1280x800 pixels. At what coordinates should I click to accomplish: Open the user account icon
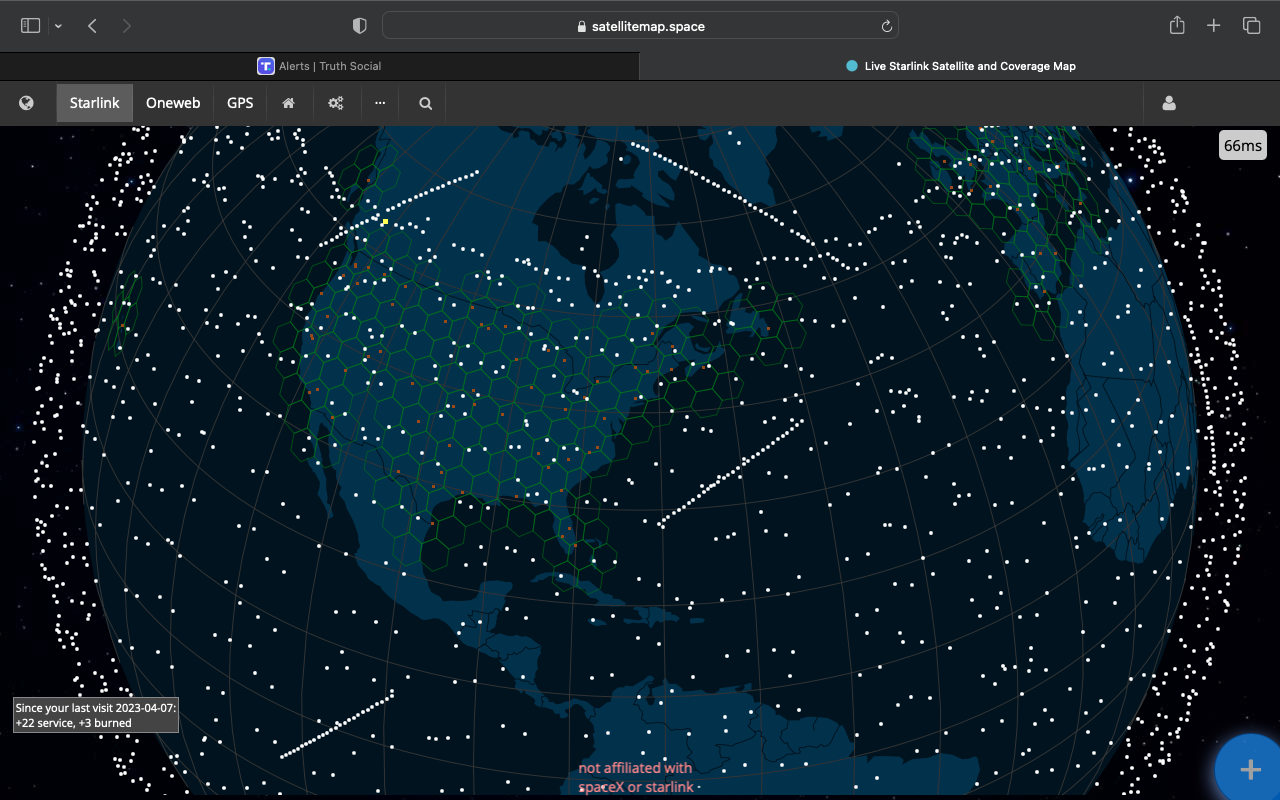coord(1169,103)
